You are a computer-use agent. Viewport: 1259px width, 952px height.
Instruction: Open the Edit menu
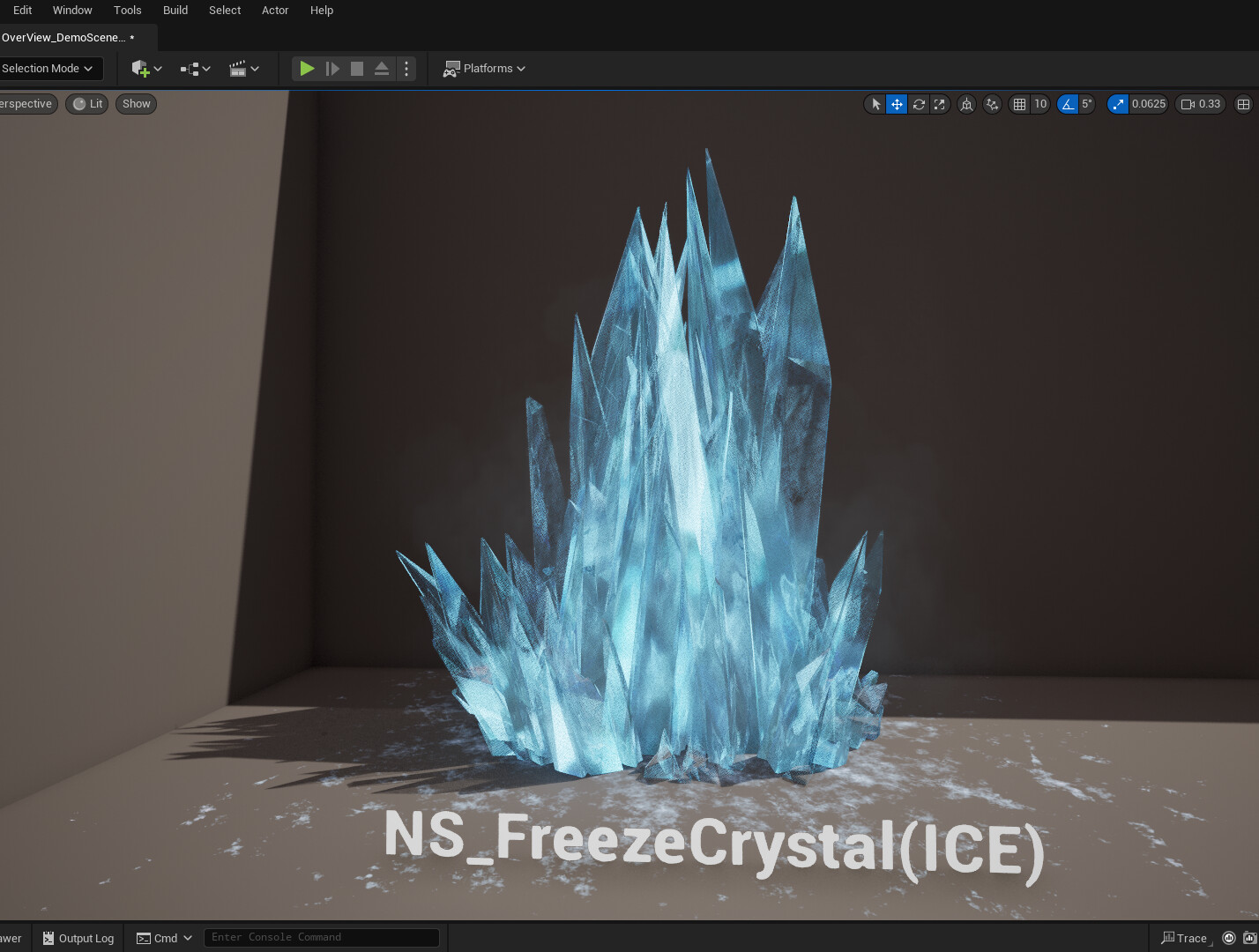click(22, 11)
